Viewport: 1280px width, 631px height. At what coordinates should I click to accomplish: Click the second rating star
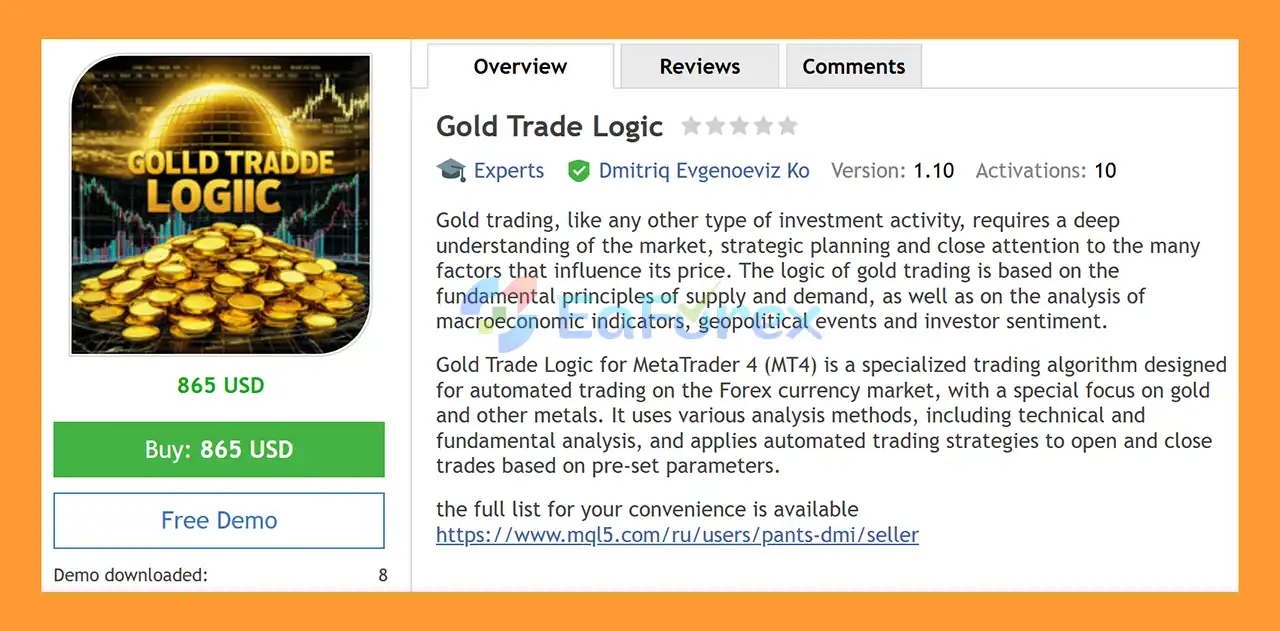[715, 126]
